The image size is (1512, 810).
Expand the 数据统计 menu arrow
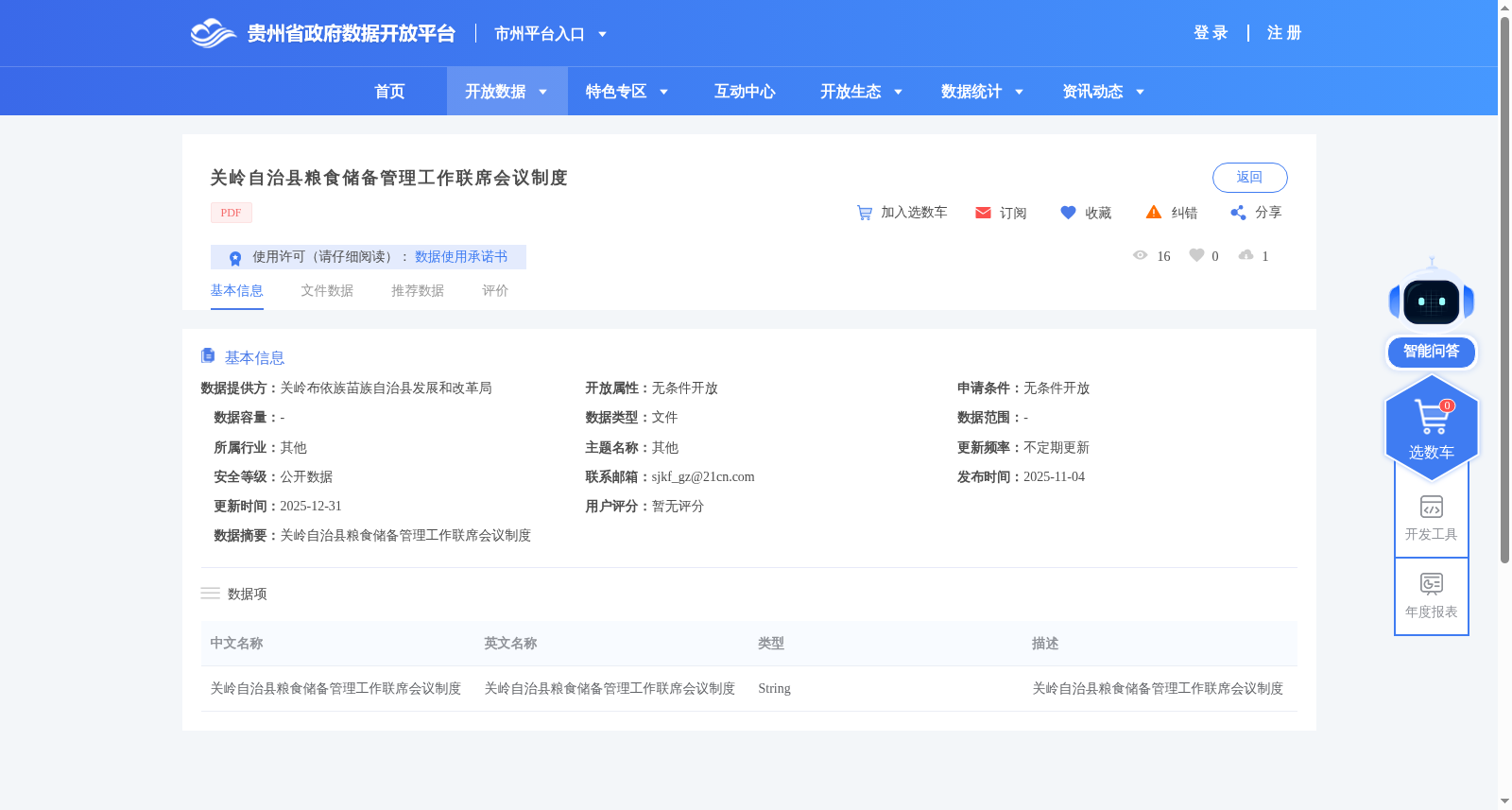coord(1019,92)
